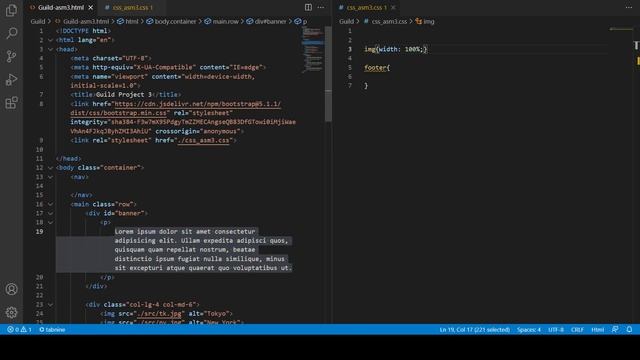640x360 pixels.
Task: Follow ./src/tk.jpg image link
Action: click(x=159, y=314)
